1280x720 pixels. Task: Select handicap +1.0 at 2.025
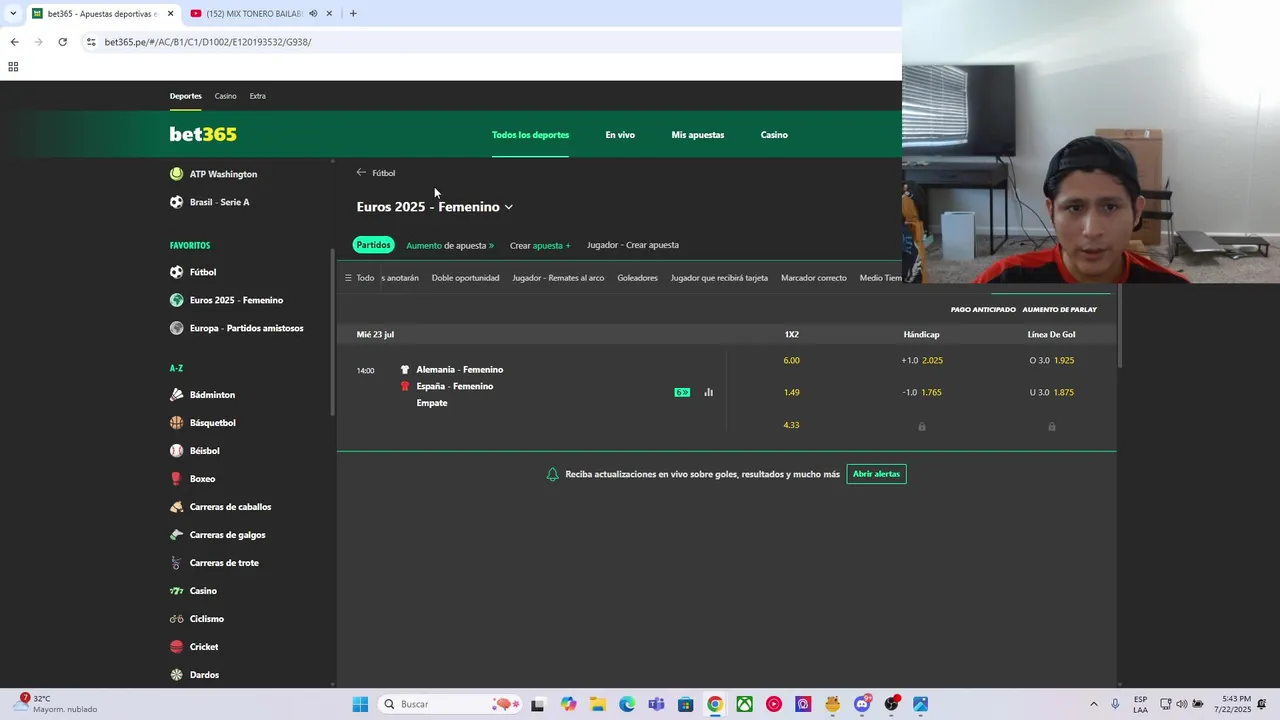(921, 360)
